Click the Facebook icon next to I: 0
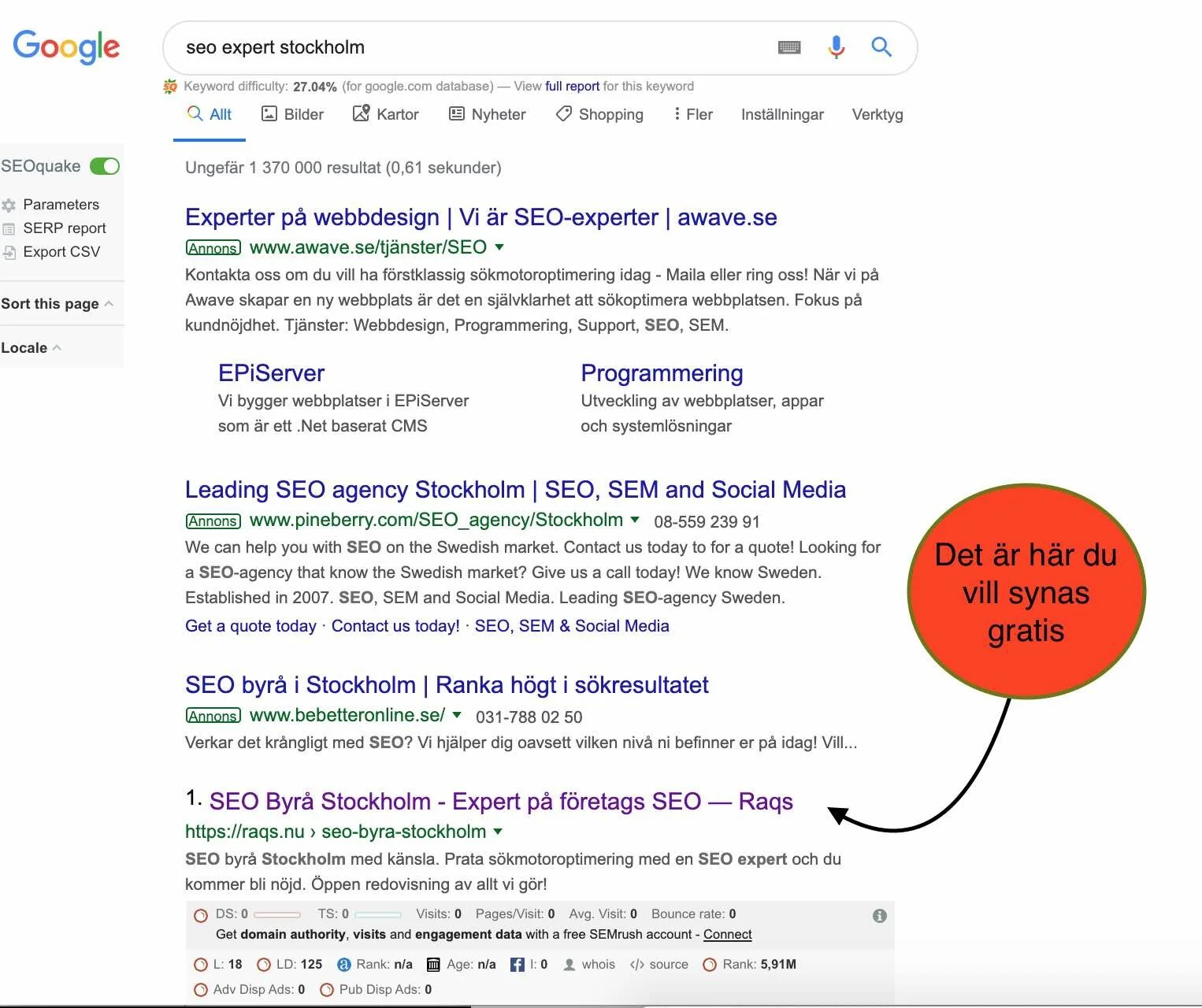The width and height of the screenshot is (1202, 1008). 518,965
